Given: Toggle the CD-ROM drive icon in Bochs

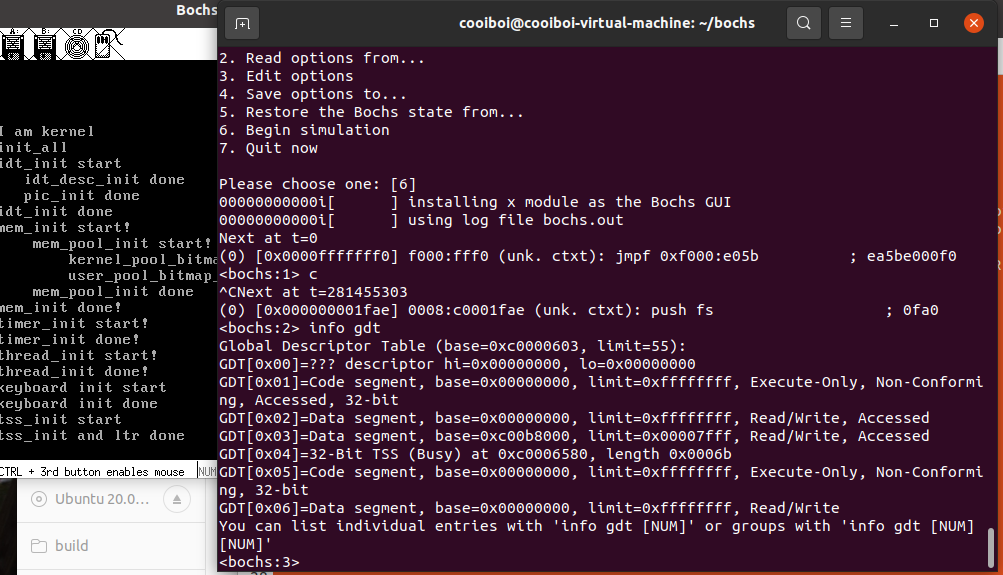Looking at the screenshot, I should click(x=77, y=44).
